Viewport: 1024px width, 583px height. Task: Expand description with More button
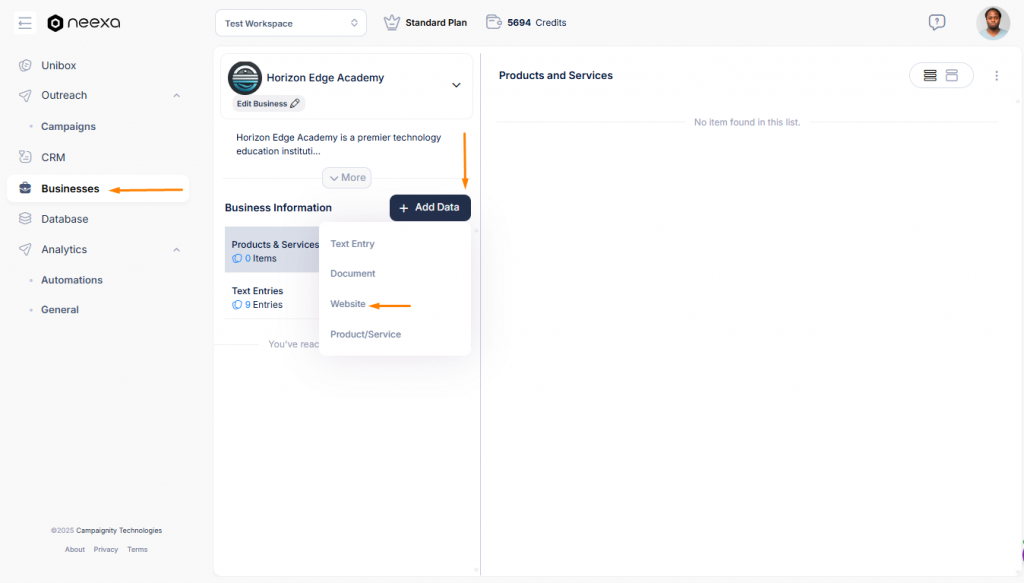pos(347,178)
